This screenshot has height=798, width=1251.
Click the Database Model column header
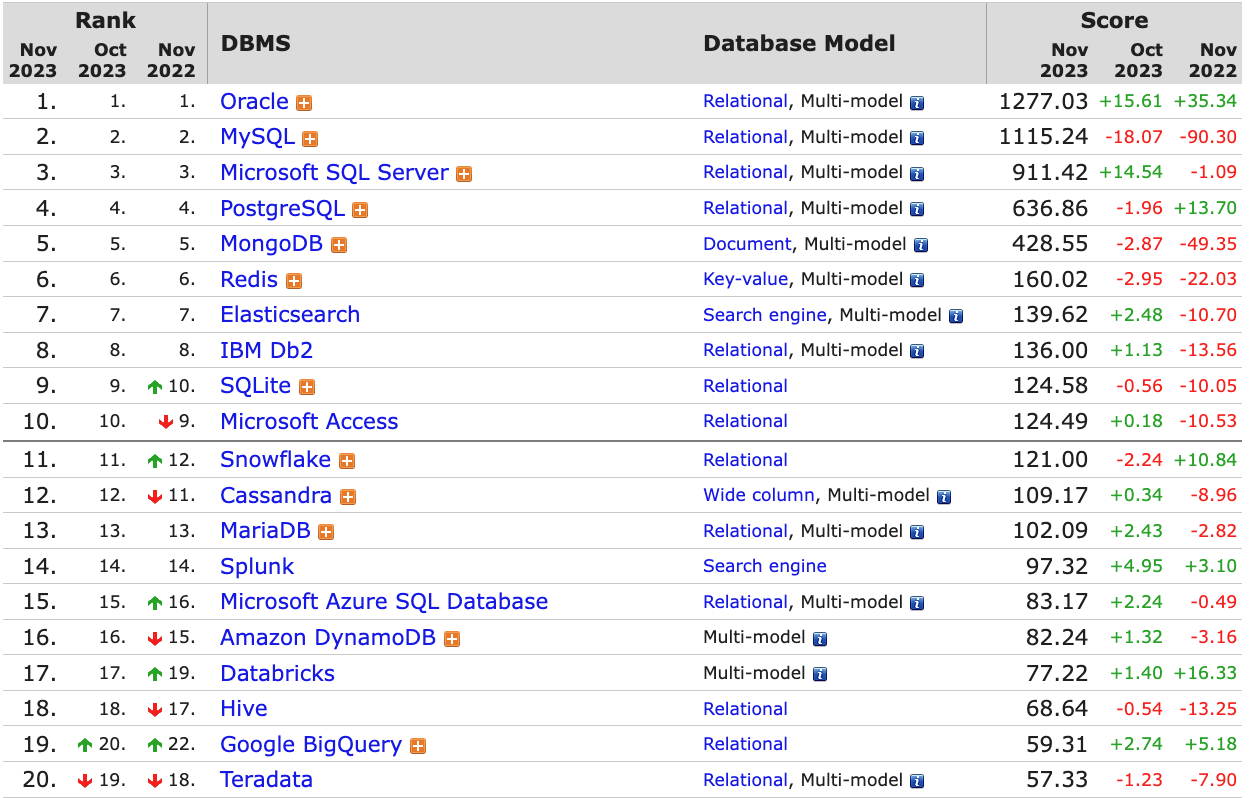(799, 43)
